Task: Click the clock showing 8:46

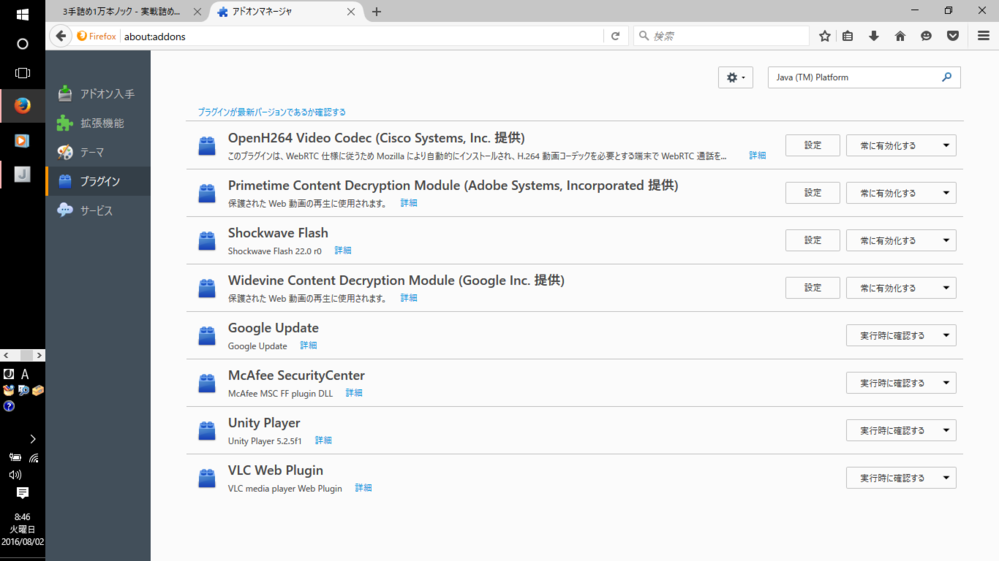Action: point(22,517)
